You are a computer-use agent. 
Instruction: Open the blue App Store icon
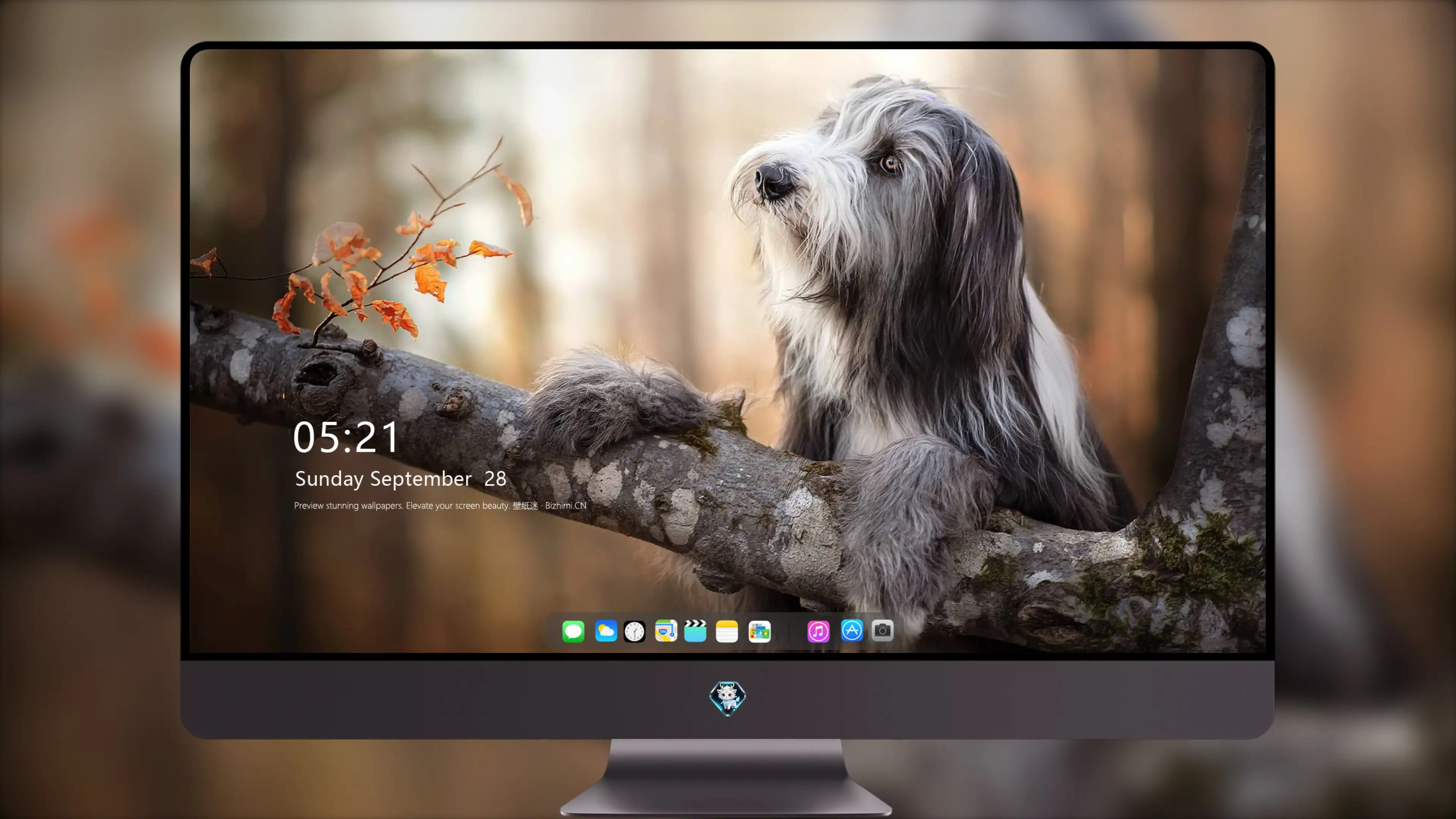[x=852, y=631]
